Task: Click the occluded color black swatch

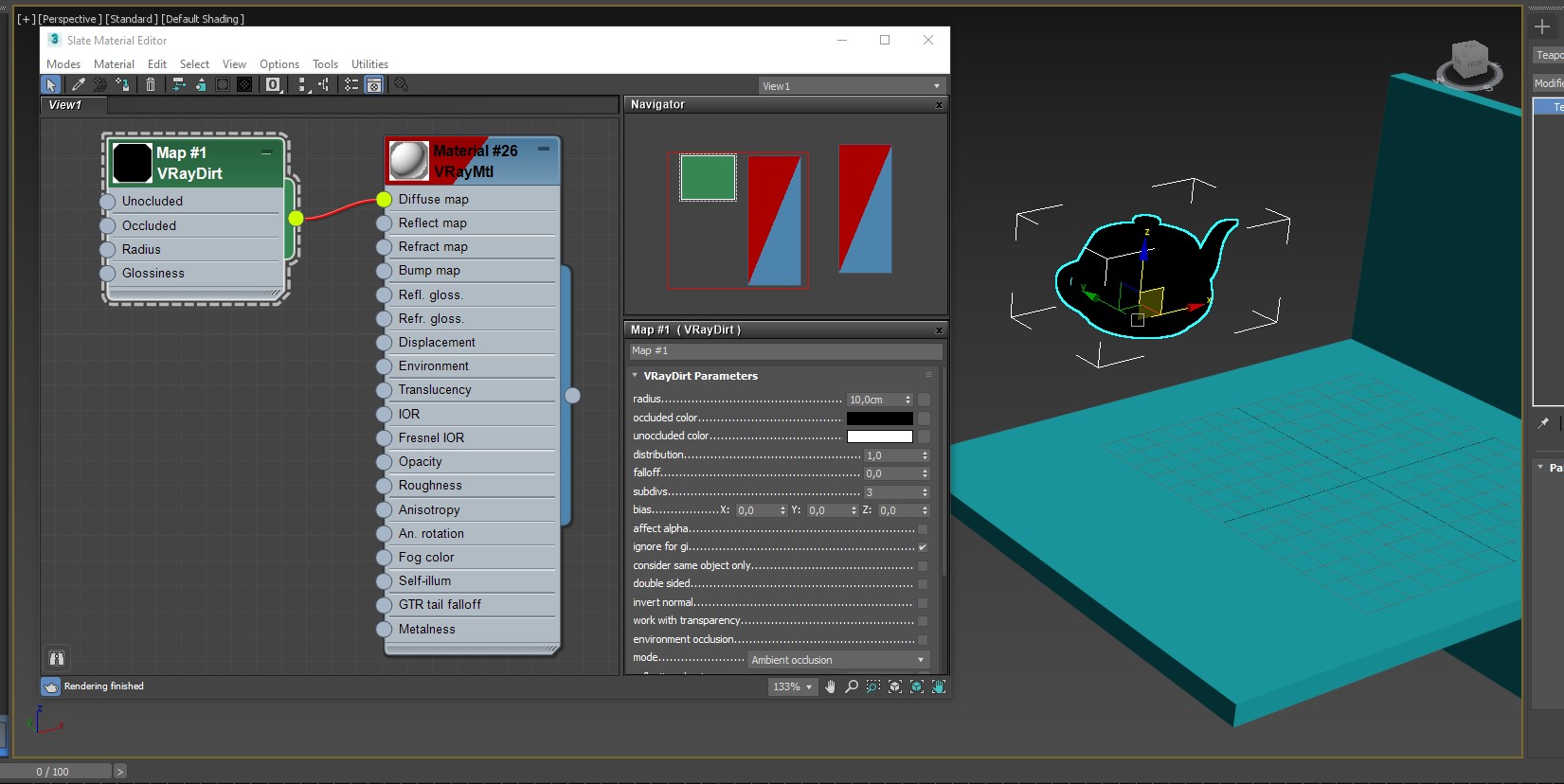Action: pyautogui.click(x=879, y=419)
